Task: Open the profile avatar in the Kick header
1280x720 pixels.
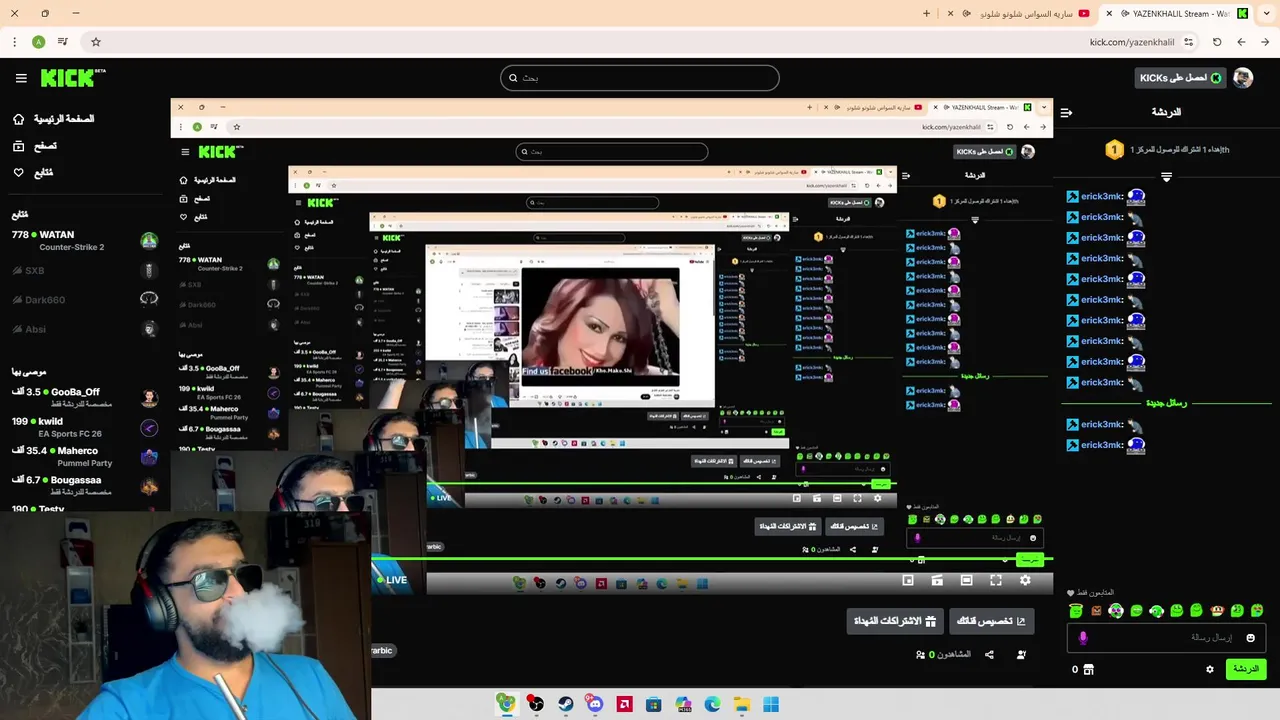Action: (x=1243, y=78)
